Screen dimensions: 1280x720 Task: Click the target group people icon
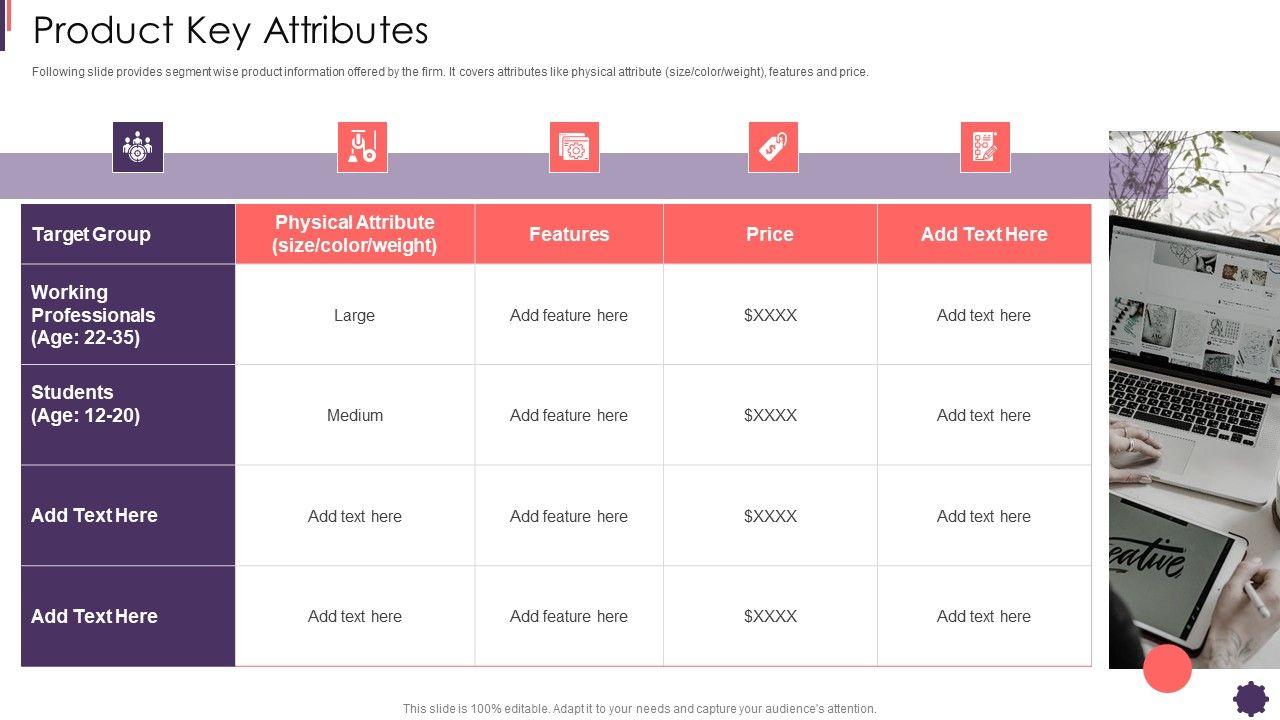[138, 147]
